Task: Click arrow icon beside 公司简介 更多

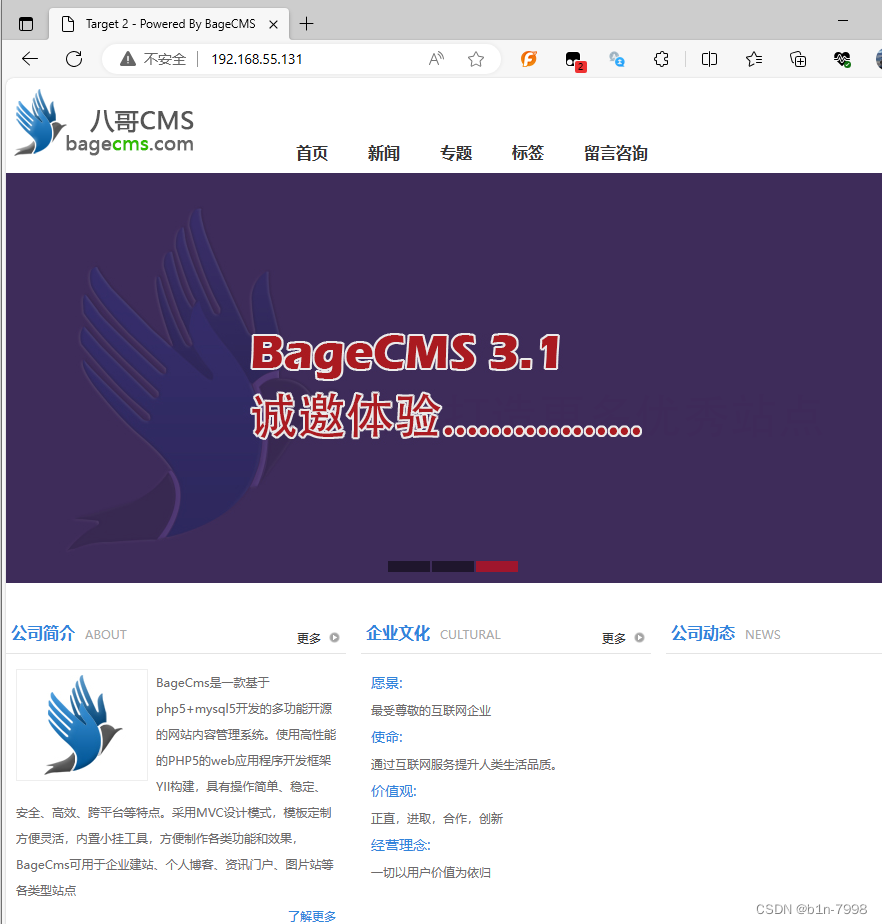Action: pos(334,638)
